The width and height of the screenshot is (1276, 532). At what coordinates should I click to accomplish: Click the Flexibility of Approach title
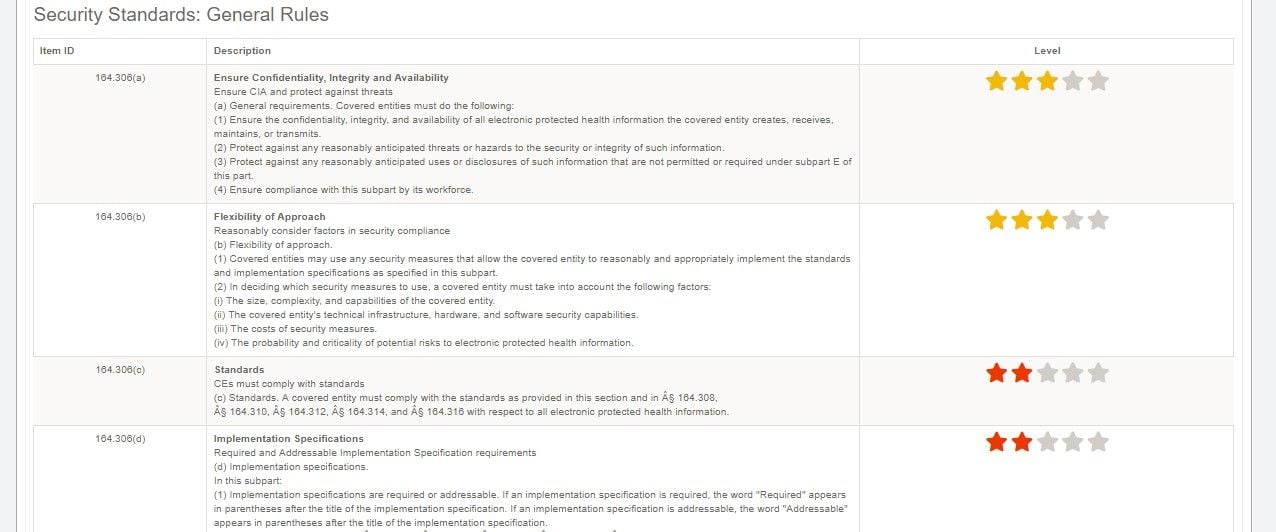269,217
